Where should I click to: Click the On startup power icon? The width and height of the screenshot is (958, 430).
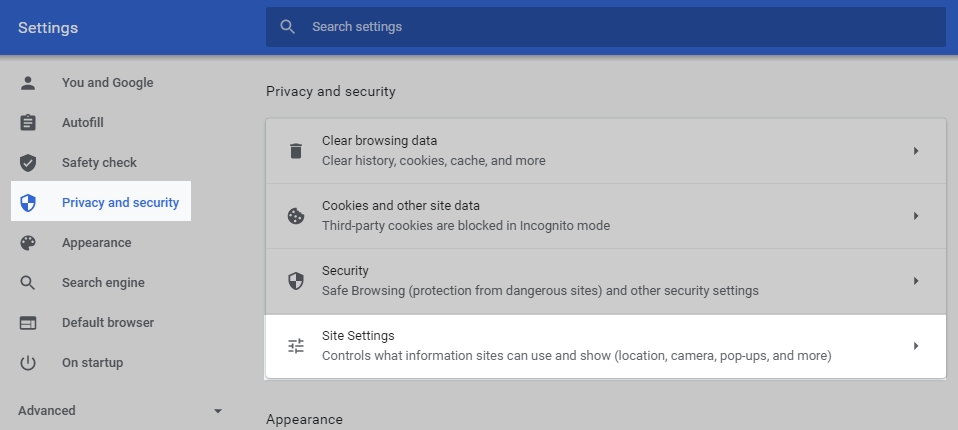tap(28, 363)
